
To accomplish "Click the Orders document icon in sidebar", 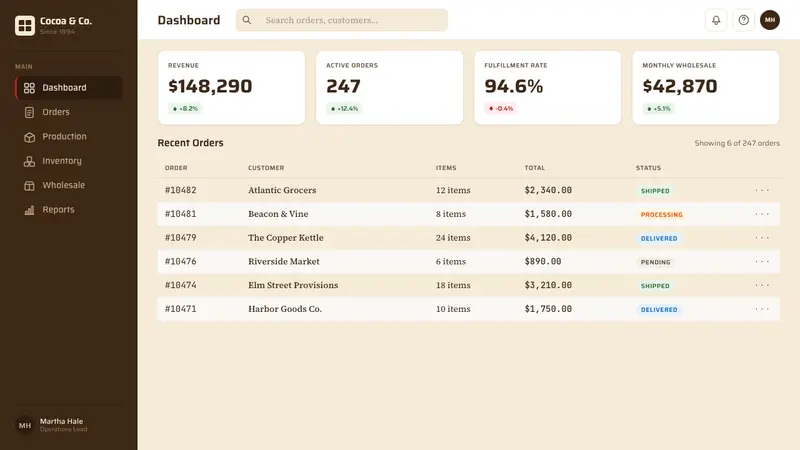I will tap(29, 112).
